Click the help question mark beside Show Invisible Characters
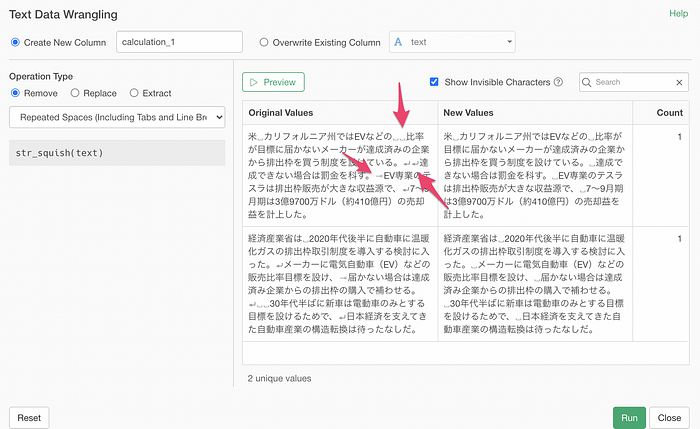This screenshot has width=700, height=429. tap(558, 82)
